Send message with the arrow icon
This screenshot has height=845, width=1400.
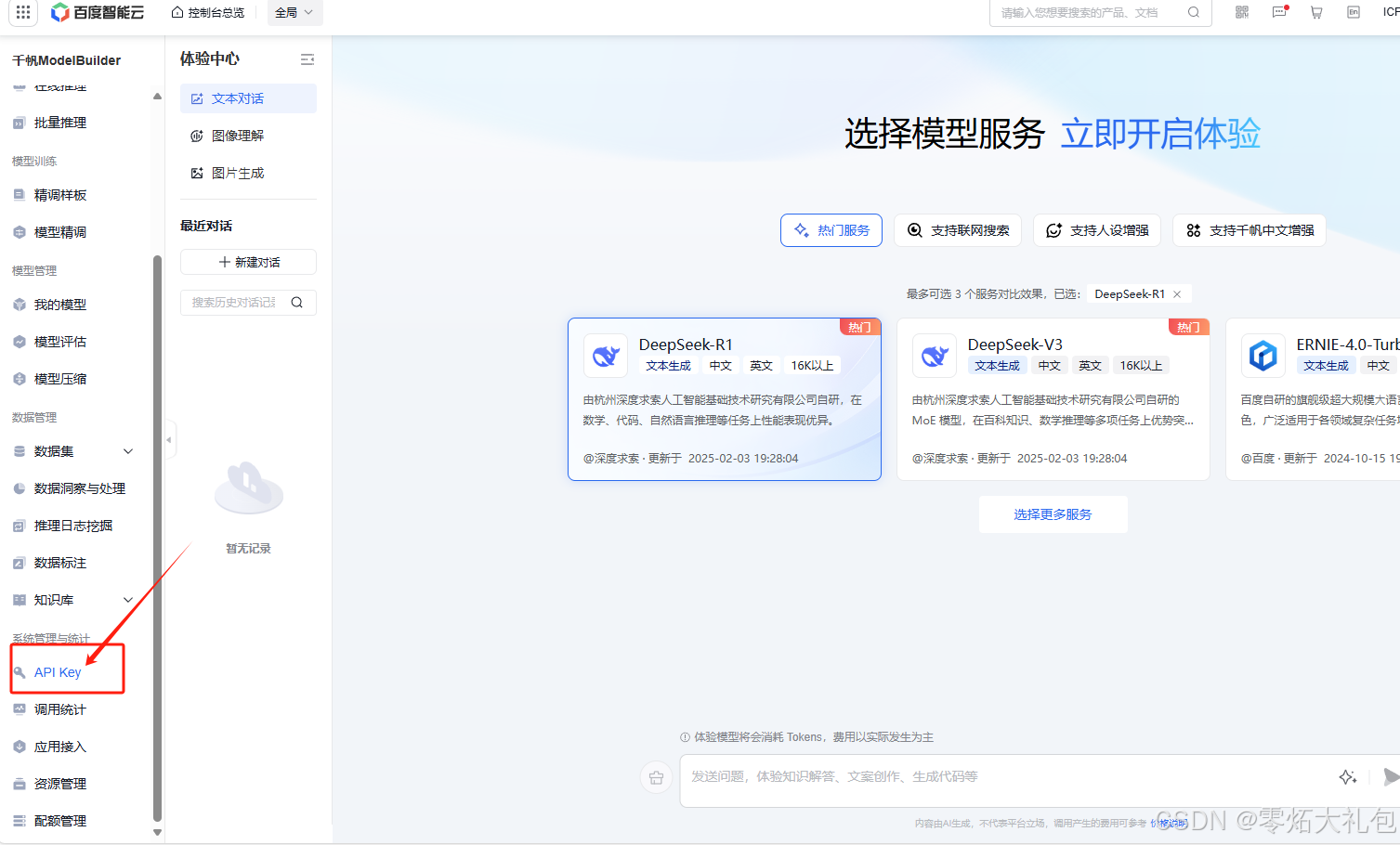(x=1391, y=777)
